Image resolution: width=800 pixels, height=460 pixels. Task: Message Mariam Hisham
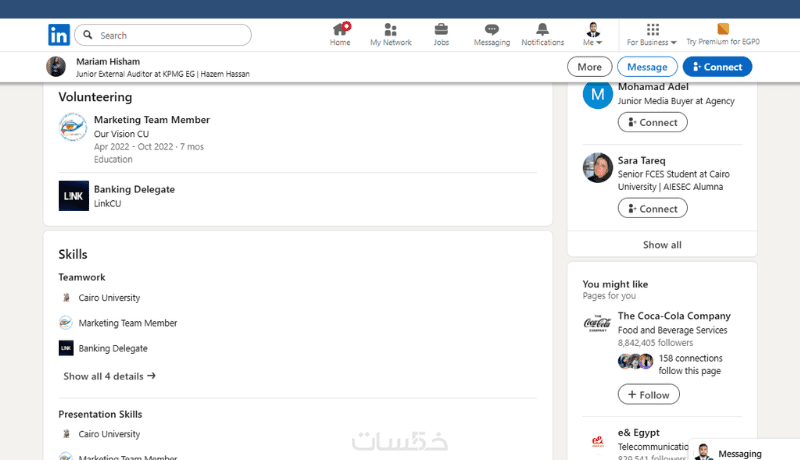click(x=647, y=67)
